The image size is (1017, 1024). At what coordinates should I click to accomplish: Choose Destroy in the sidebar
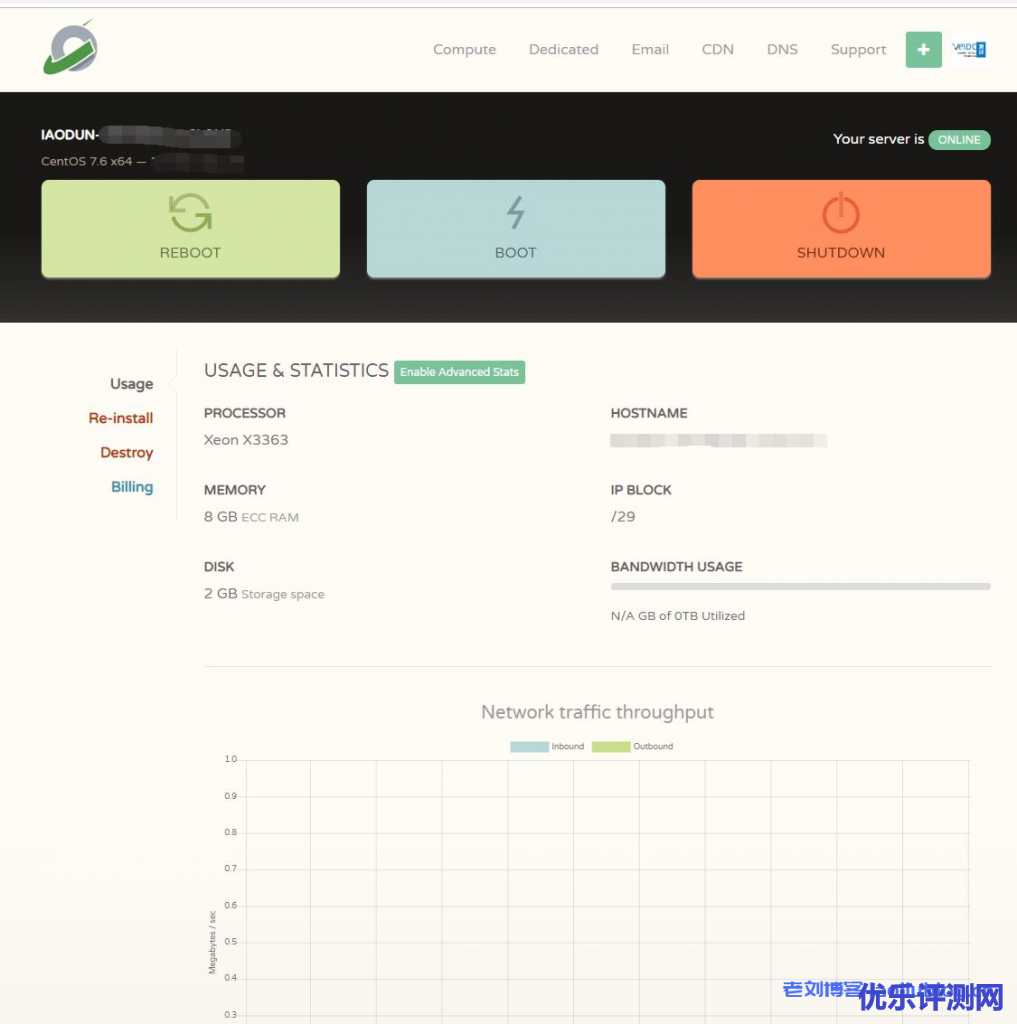coord(126,453)
